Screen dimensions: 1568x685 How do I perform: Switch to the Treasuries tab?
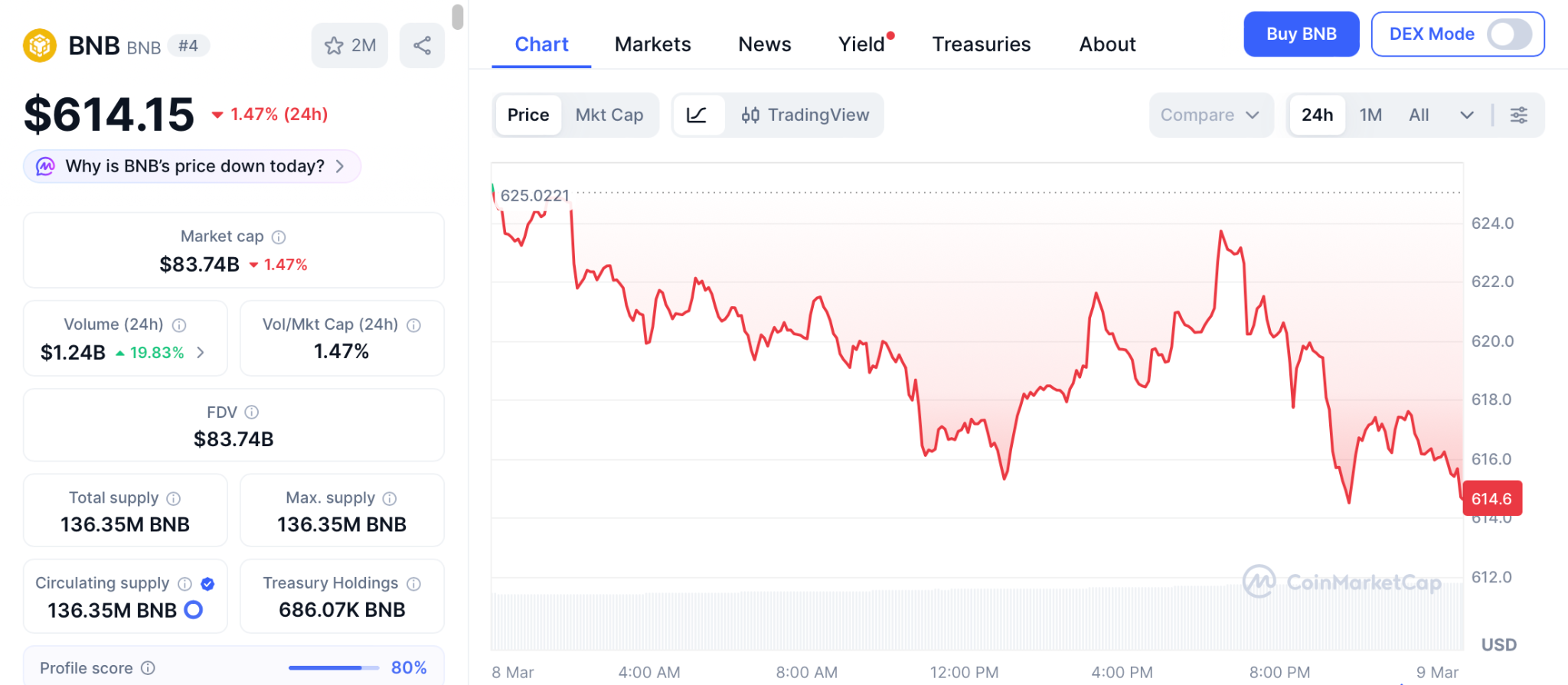click(x=981, y=44)
